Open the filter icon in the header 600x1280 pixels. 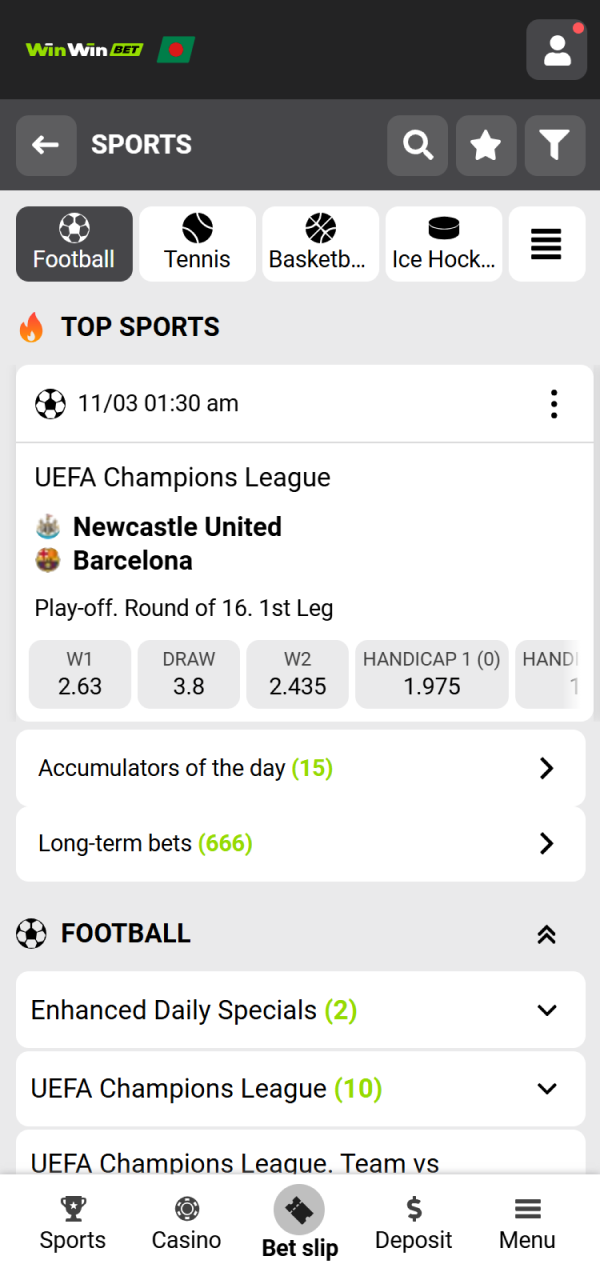[x=554, y=145]
